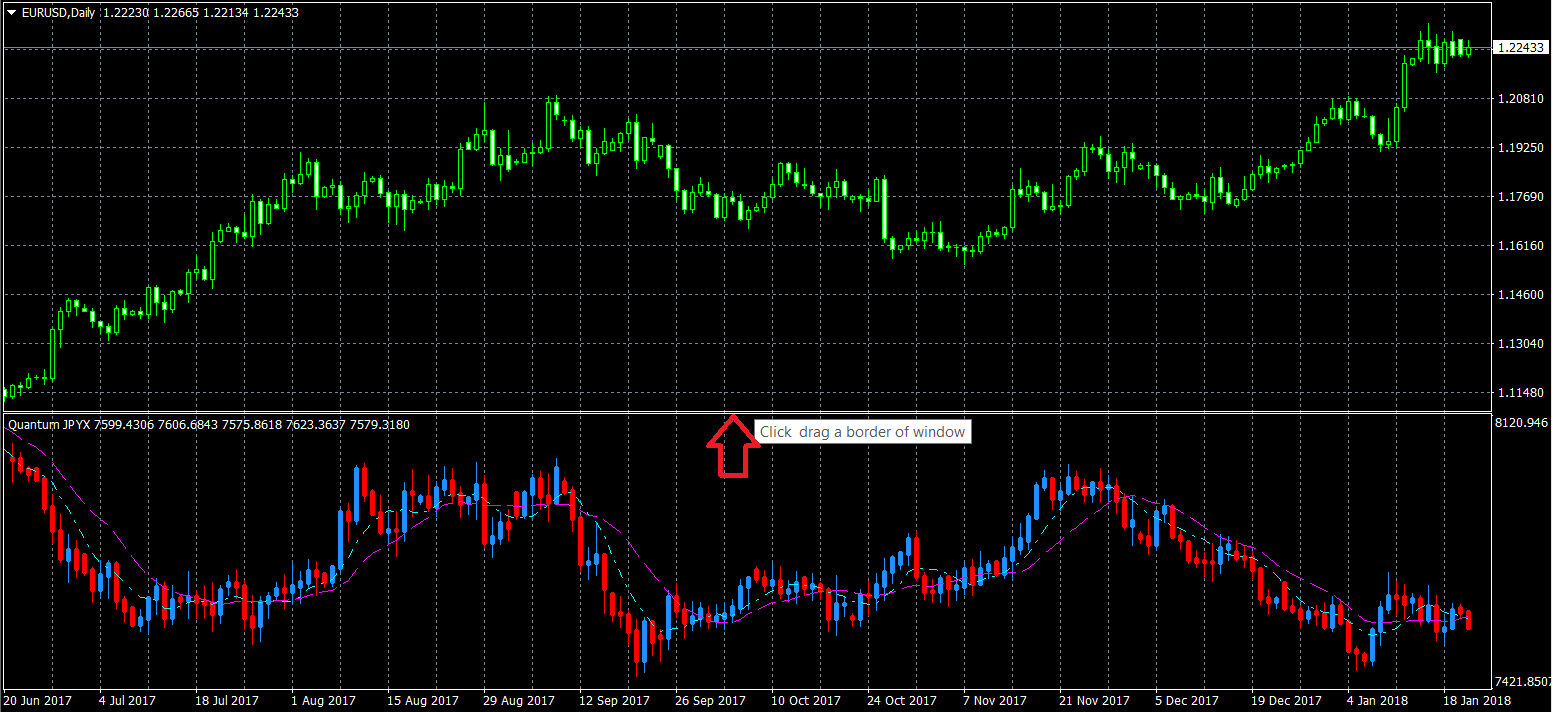
Task: Click the EURUSD,Daily chart title
Action: coord(58,13)
